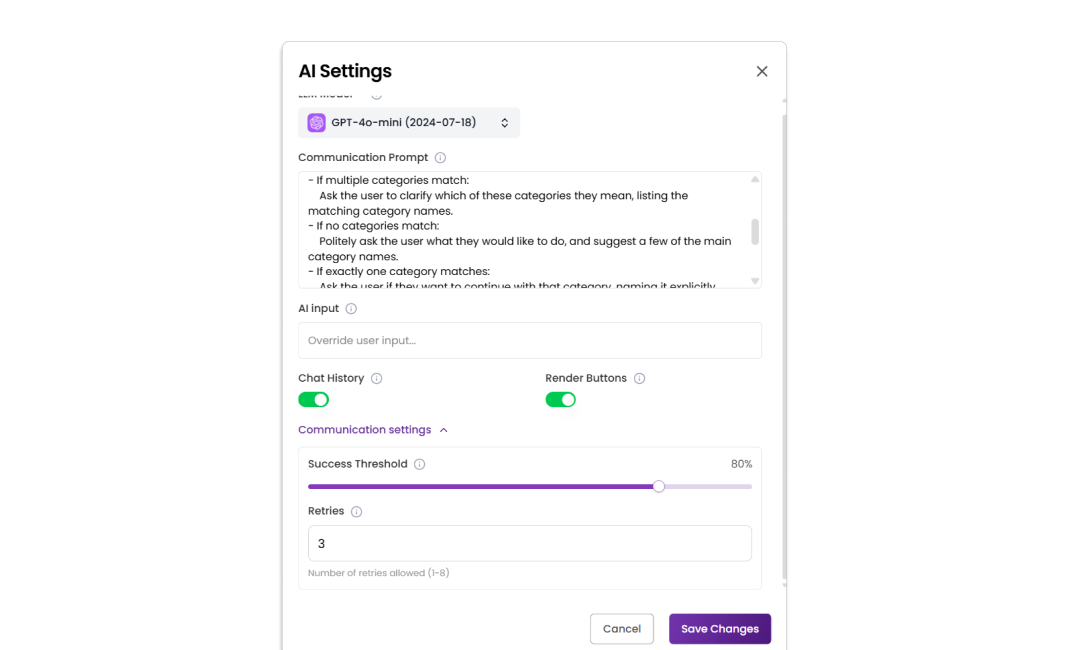This screenshot has width=1070, height=650.
Task: Turn off the Render Buttons toggle
Action: pos(560,400)
